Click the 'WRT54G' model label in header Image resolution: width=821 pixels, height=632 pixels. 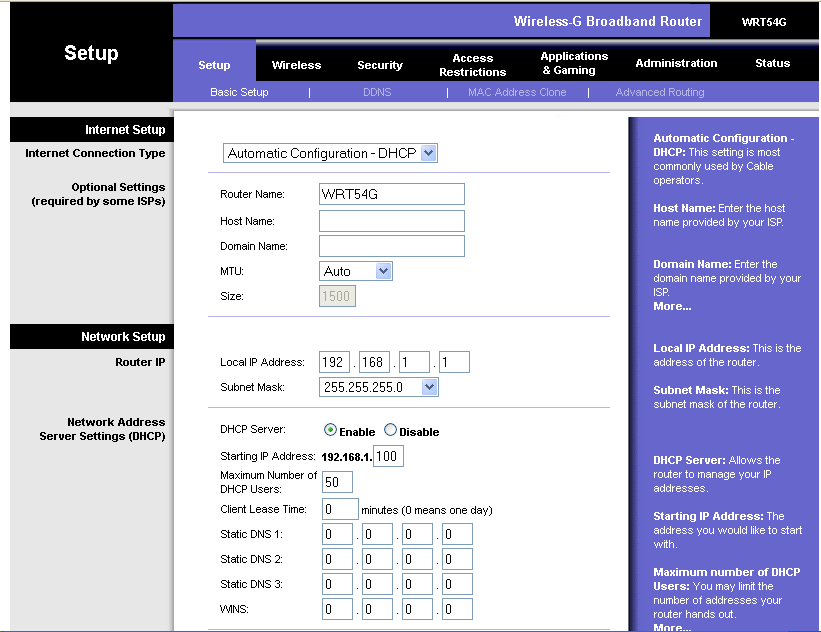point(764,22)
